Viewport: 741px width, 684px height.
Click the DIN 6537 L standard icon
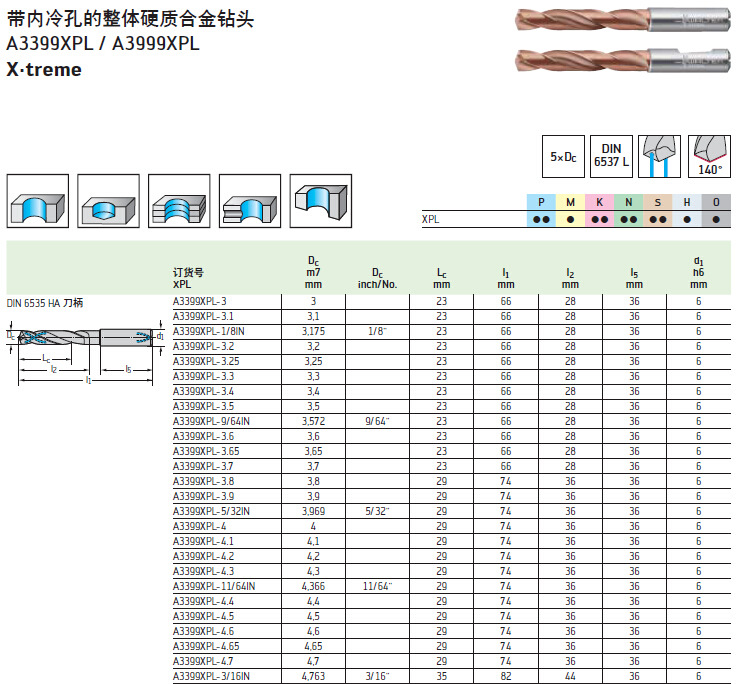[611, 157]
